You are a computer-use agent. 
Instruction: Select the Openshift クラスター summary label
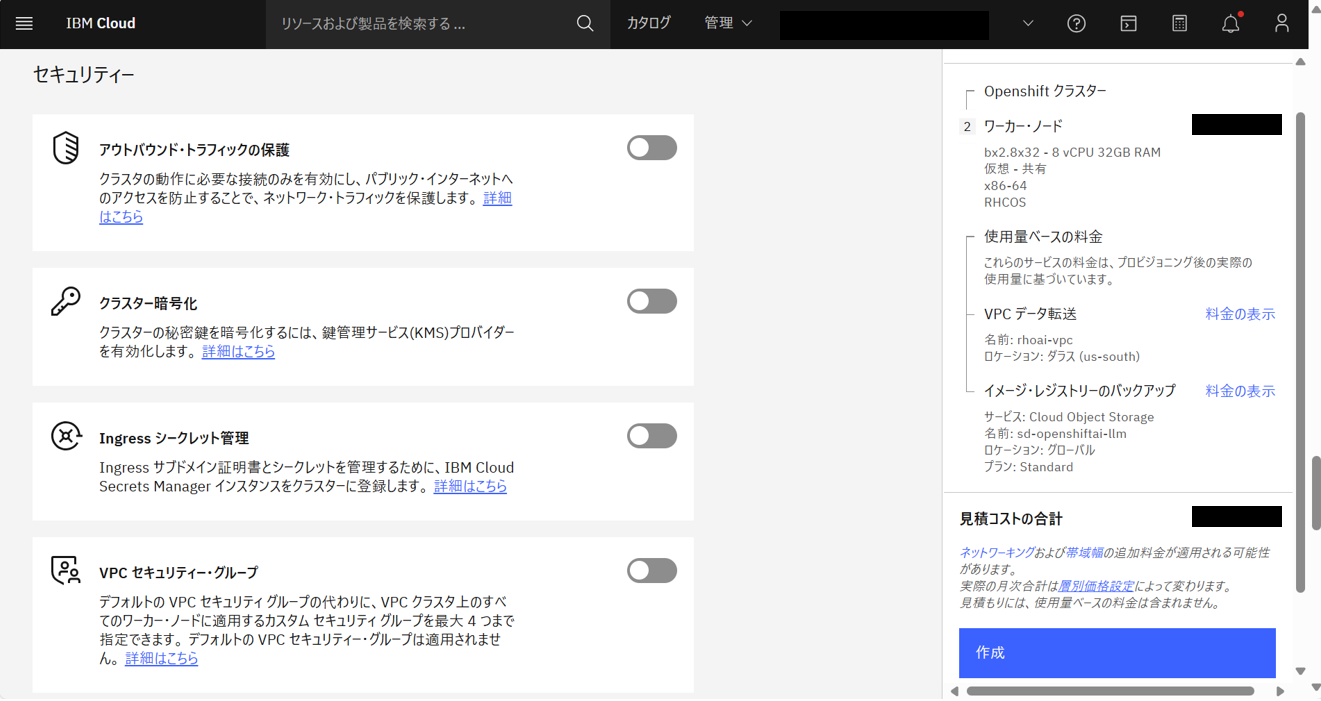pyautogui.click(x=1045, y=91)
